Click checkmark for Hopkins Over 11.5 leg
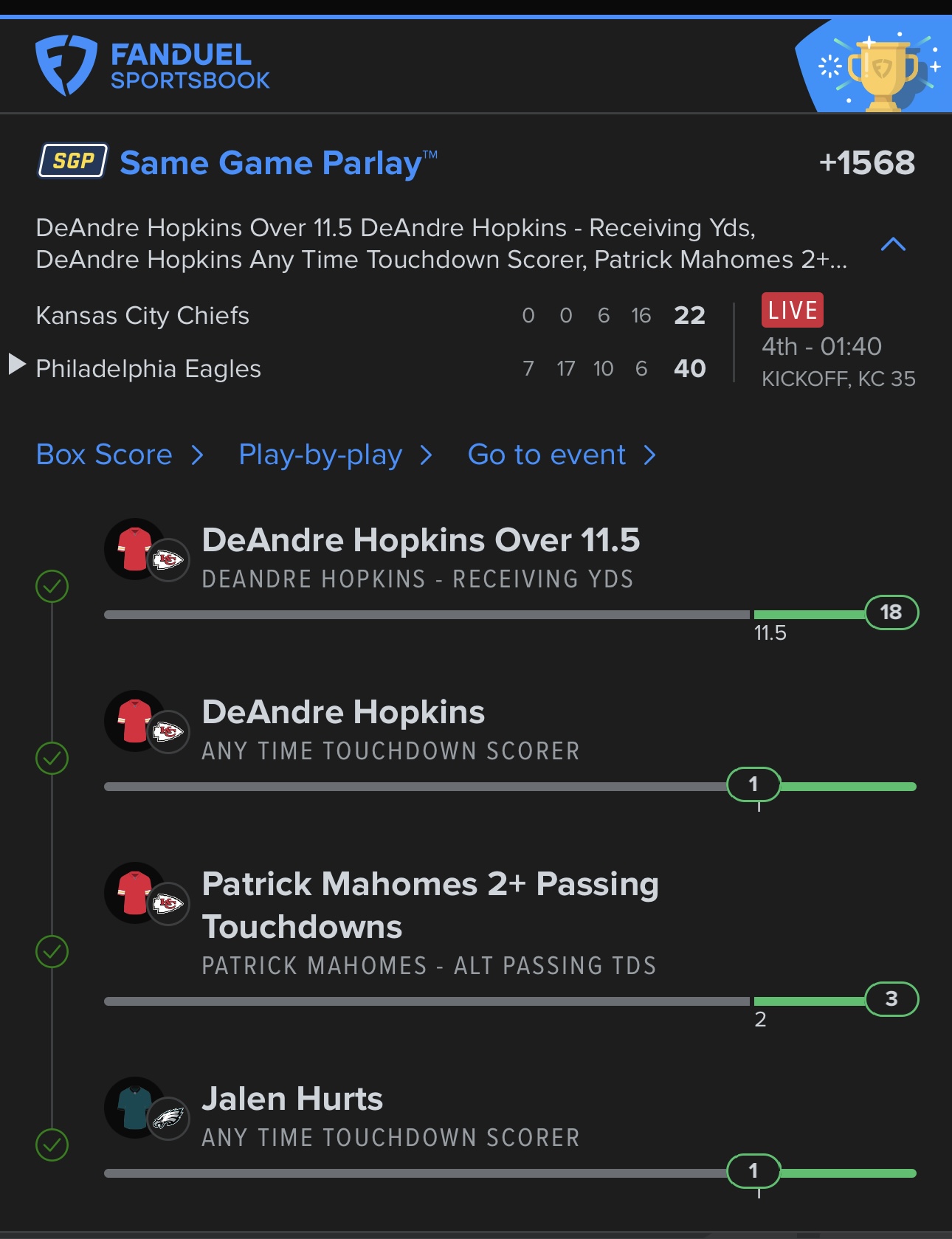 click(x=52, y=587)
